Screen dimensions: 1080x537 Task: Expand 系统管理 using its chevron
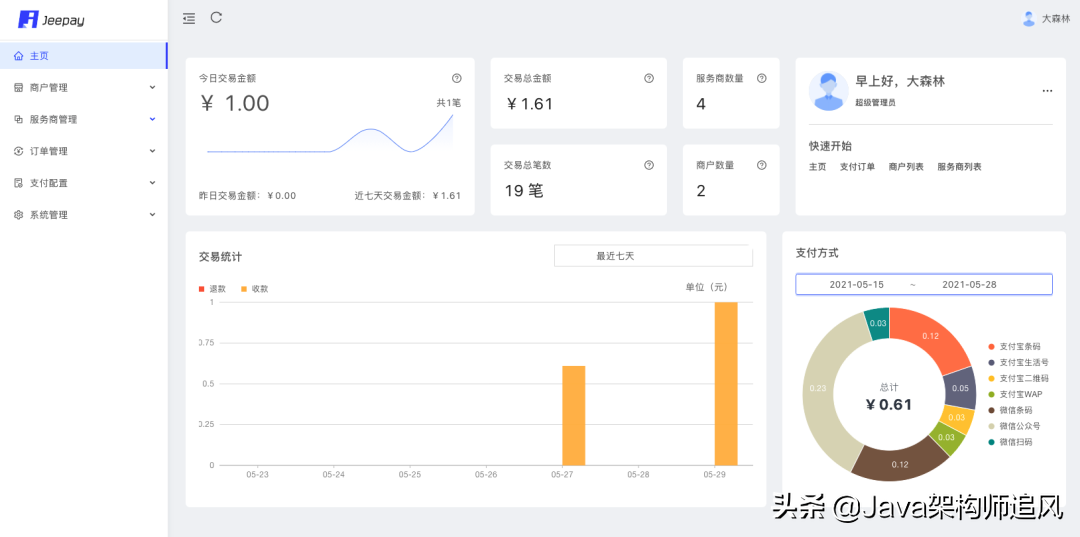pos(152,215)
